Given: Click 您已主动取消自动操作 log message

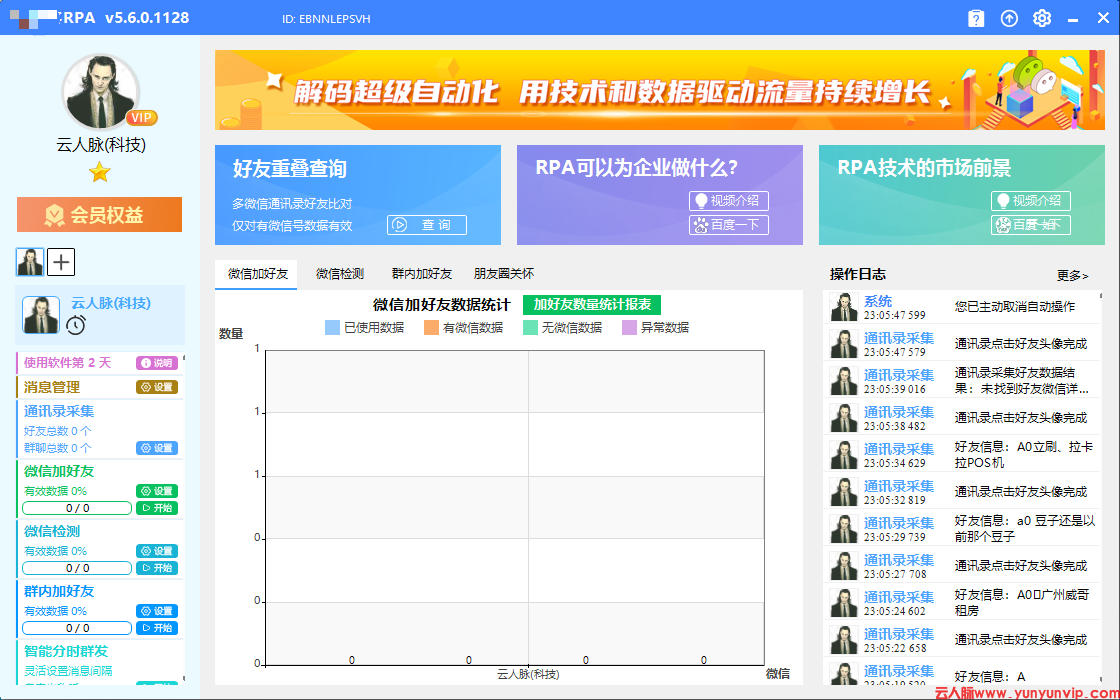Looking at the screenshot, I should coord(1014,307).
